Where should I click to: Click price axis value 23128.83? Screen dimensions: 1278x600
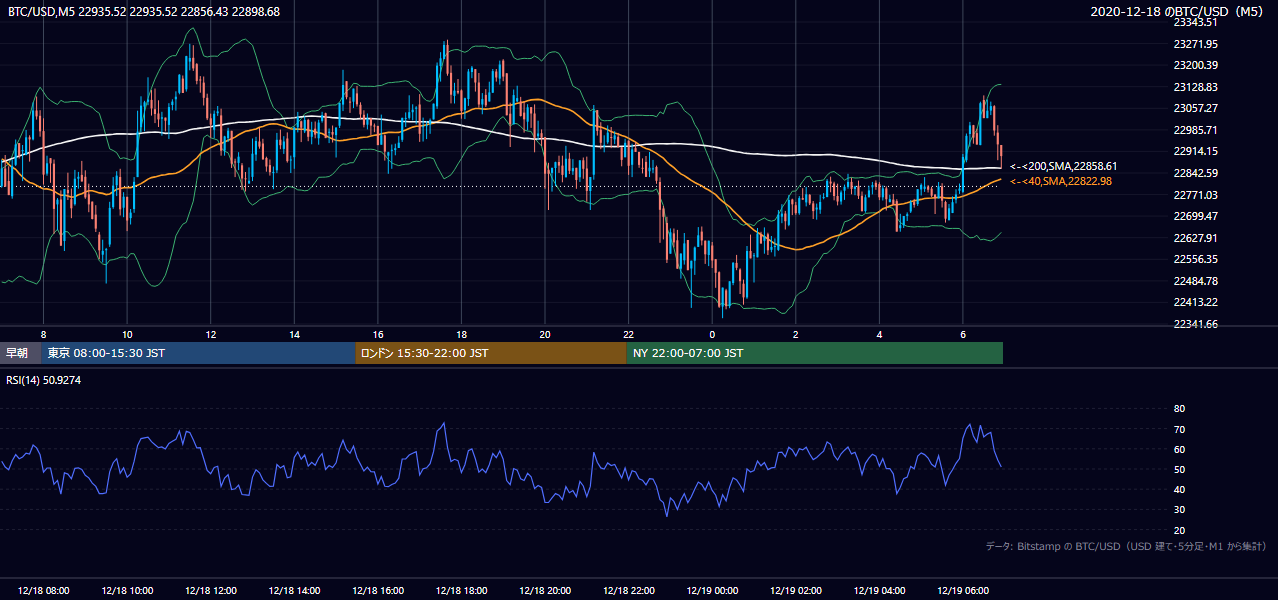(x=1195, y=87)
